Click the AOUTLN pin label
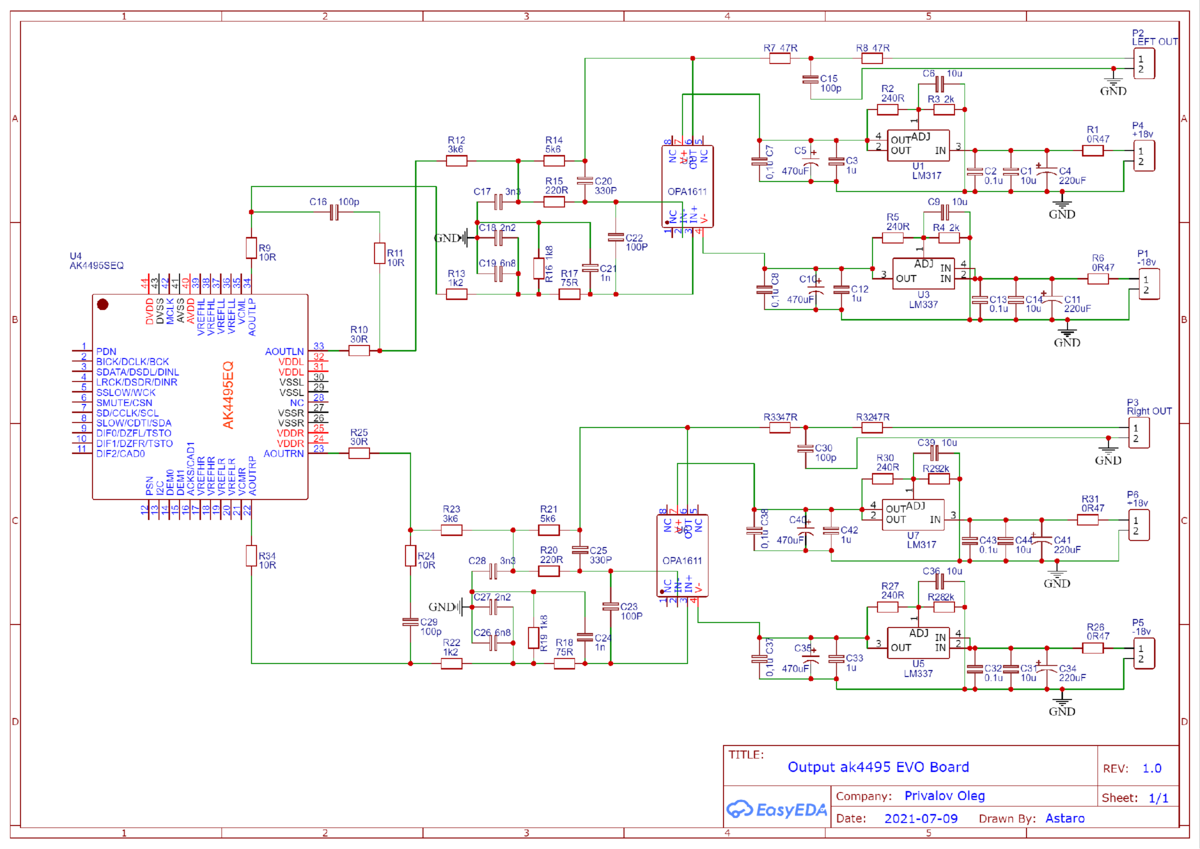 pos(285,351)
